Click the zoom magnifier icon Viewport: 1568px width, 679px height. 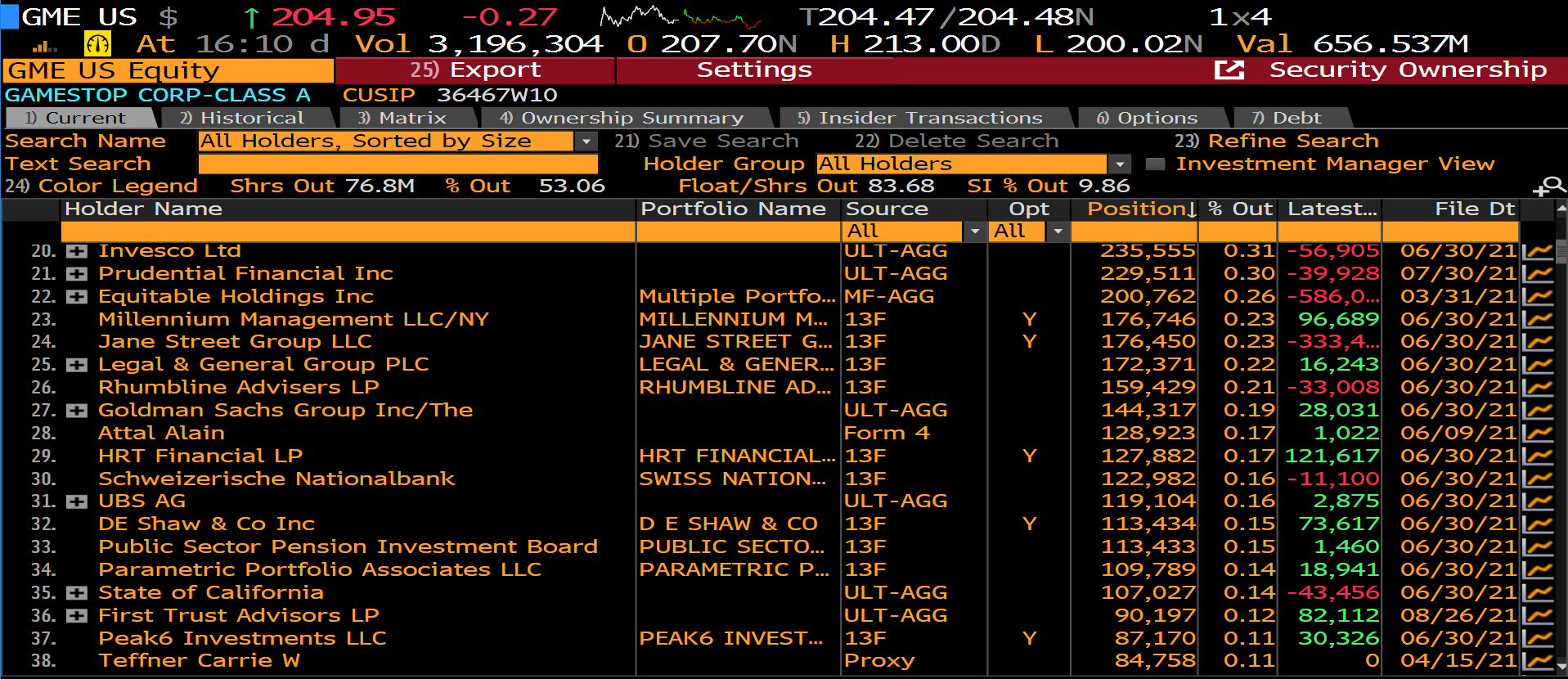[1549, 187]
